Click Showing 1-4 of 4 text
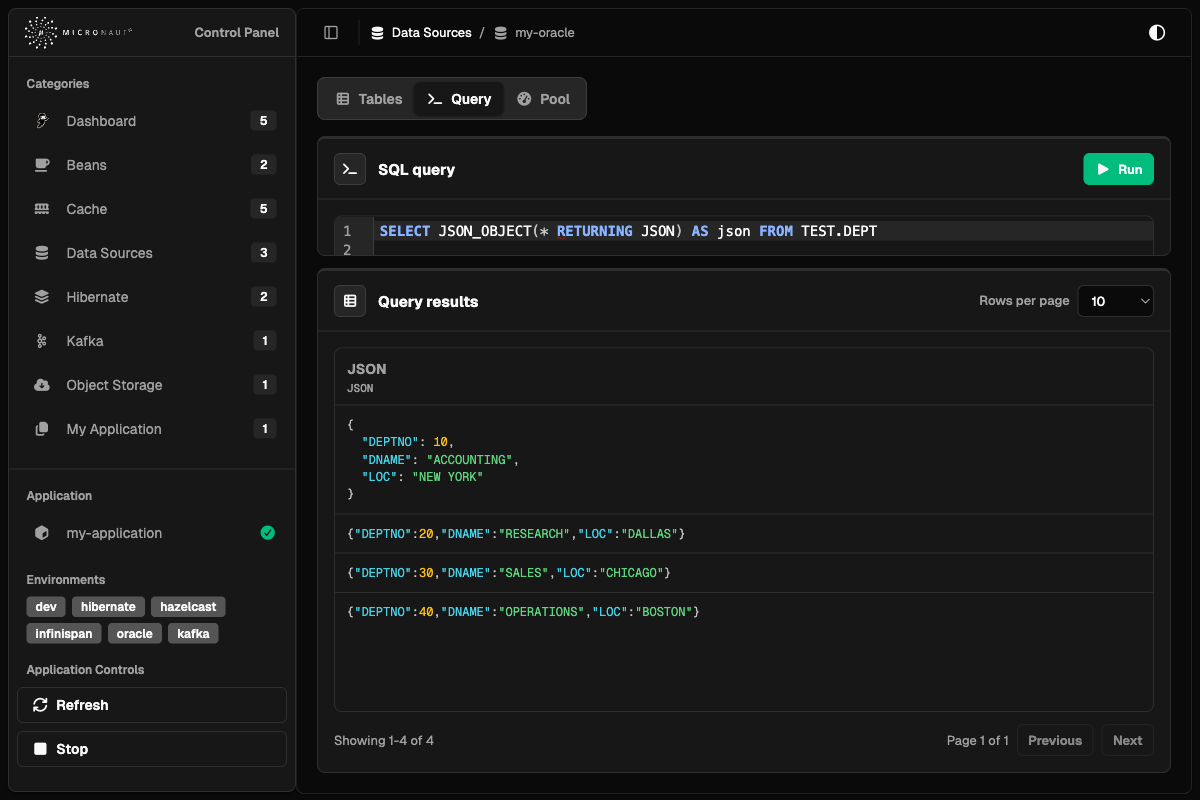Viewport: 1200px width, 800px height. click(384, 741)
